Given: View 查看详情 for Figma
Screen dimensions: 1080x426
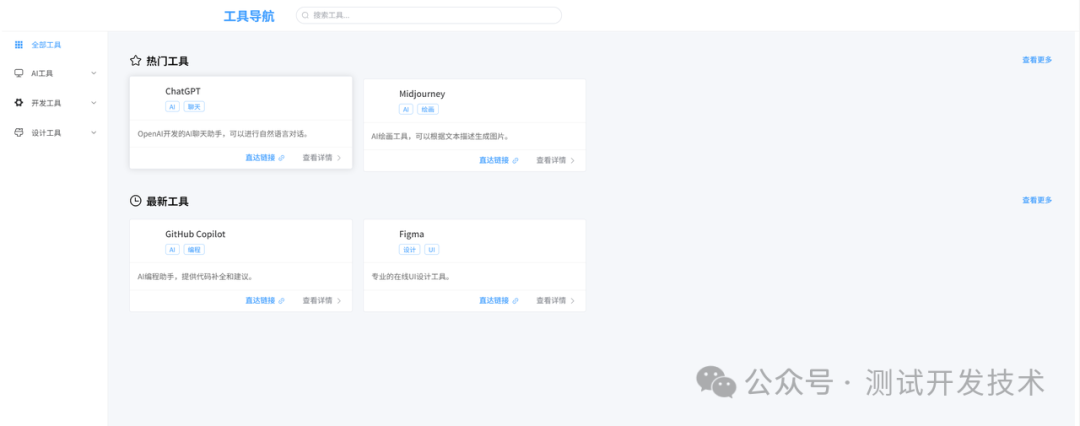Looking at the screenshot, I should tap(555, 300).
